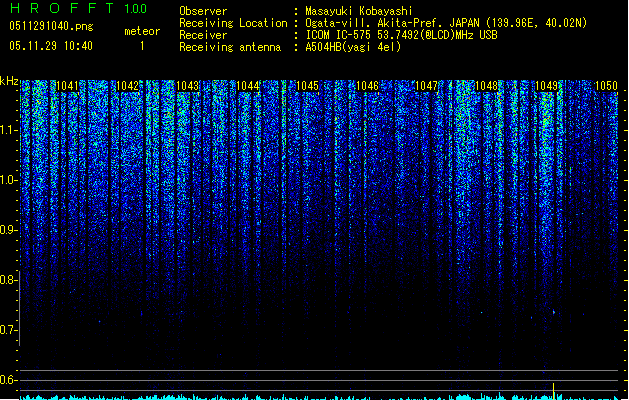Select the file name 0511291040.png
This screenshot has width=629, height=400.
51,26
